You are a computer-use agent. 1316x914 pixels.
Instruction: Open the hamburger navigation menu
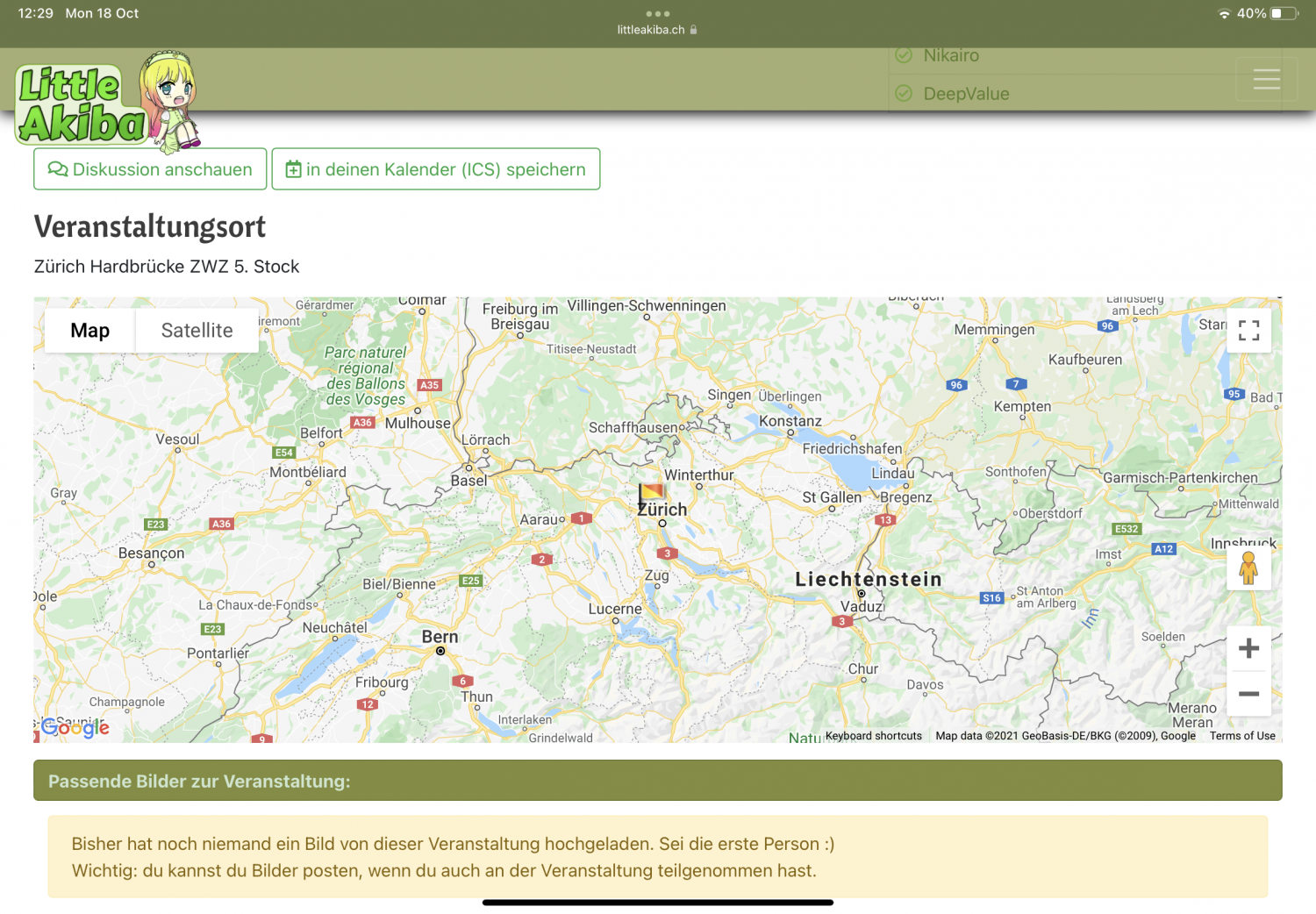coord(1266,79)
